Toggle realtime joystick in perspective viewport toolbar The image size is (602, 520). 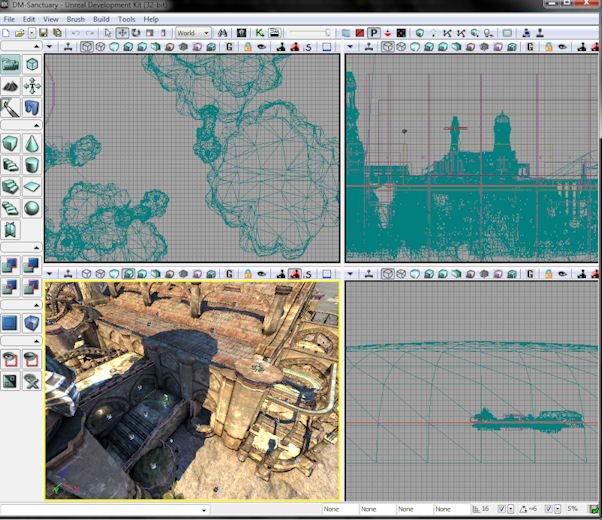pyautogui.click(x=68, y=274)
